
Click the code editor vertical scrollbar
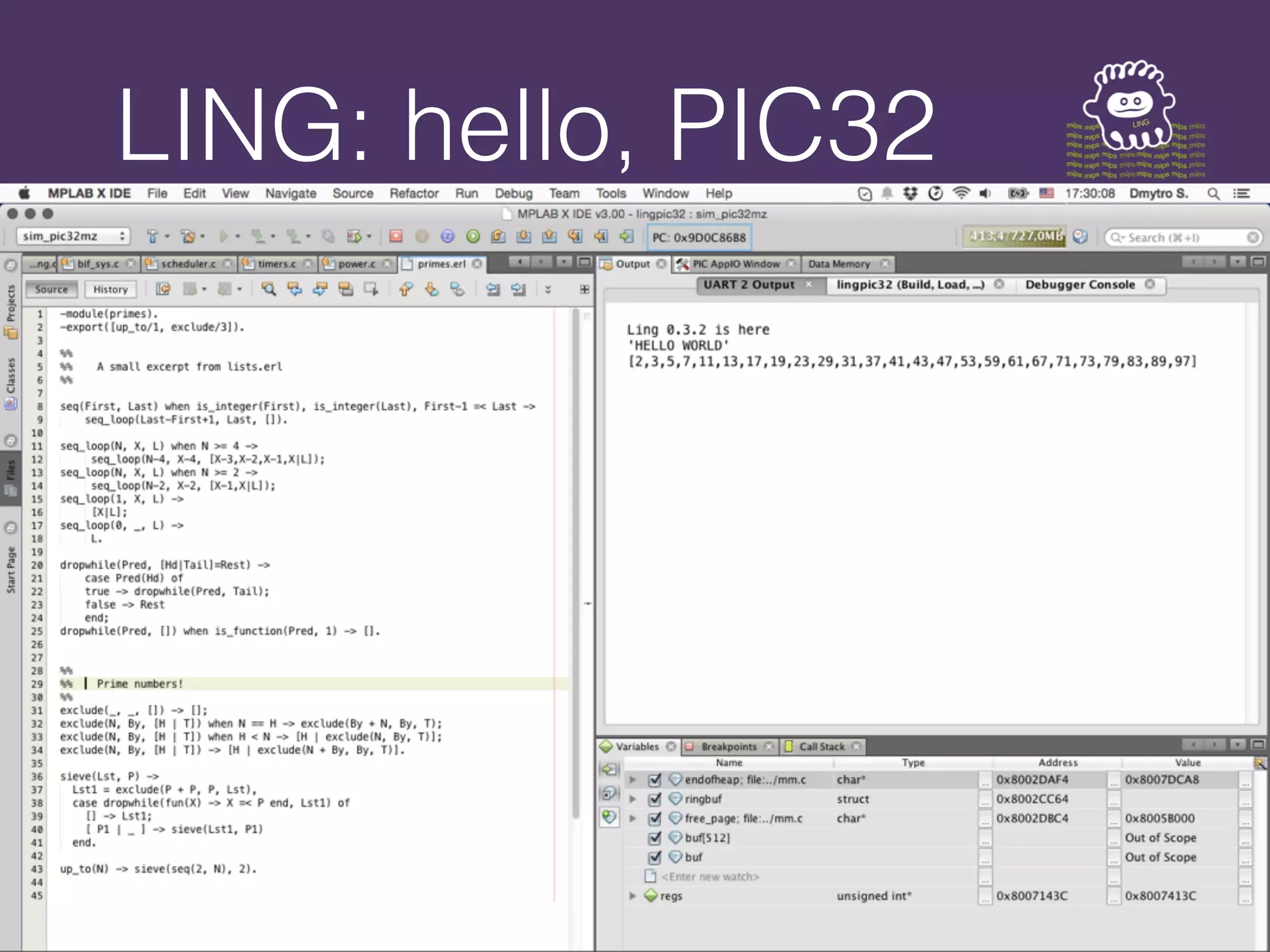(575, 564)
